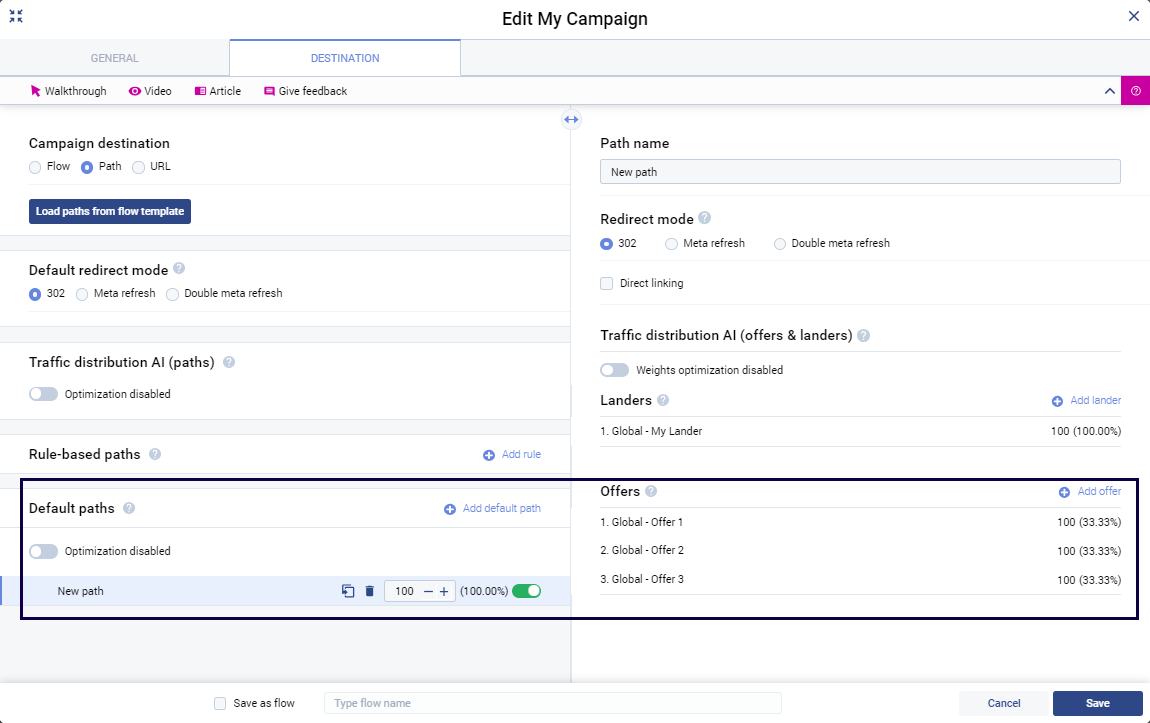1150x723 pixels.
Task: Enable the Direct linking checkbox
Action: click(x=607, y=283)
